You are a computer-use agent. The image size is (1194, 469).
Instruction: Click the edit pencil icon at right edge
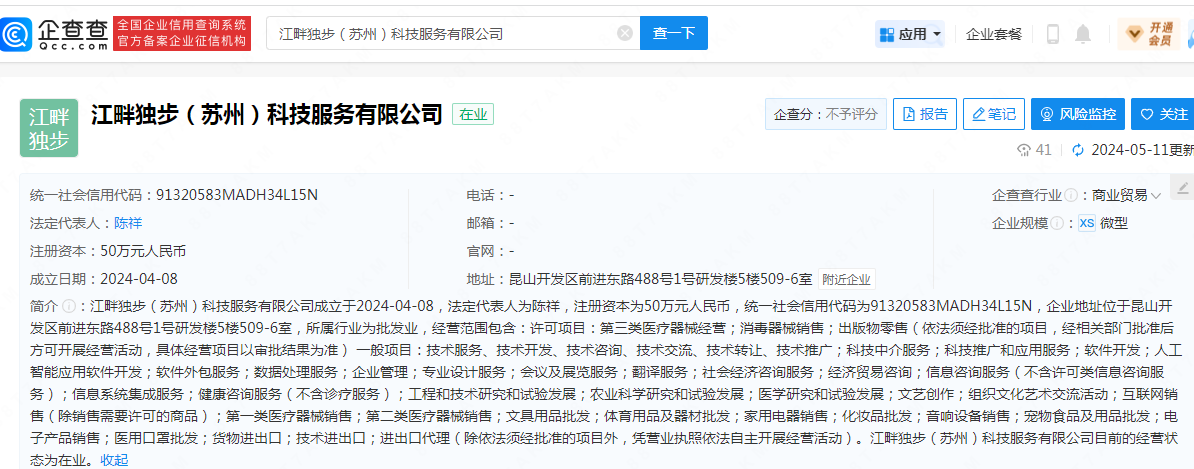(x=1183, y=187)
